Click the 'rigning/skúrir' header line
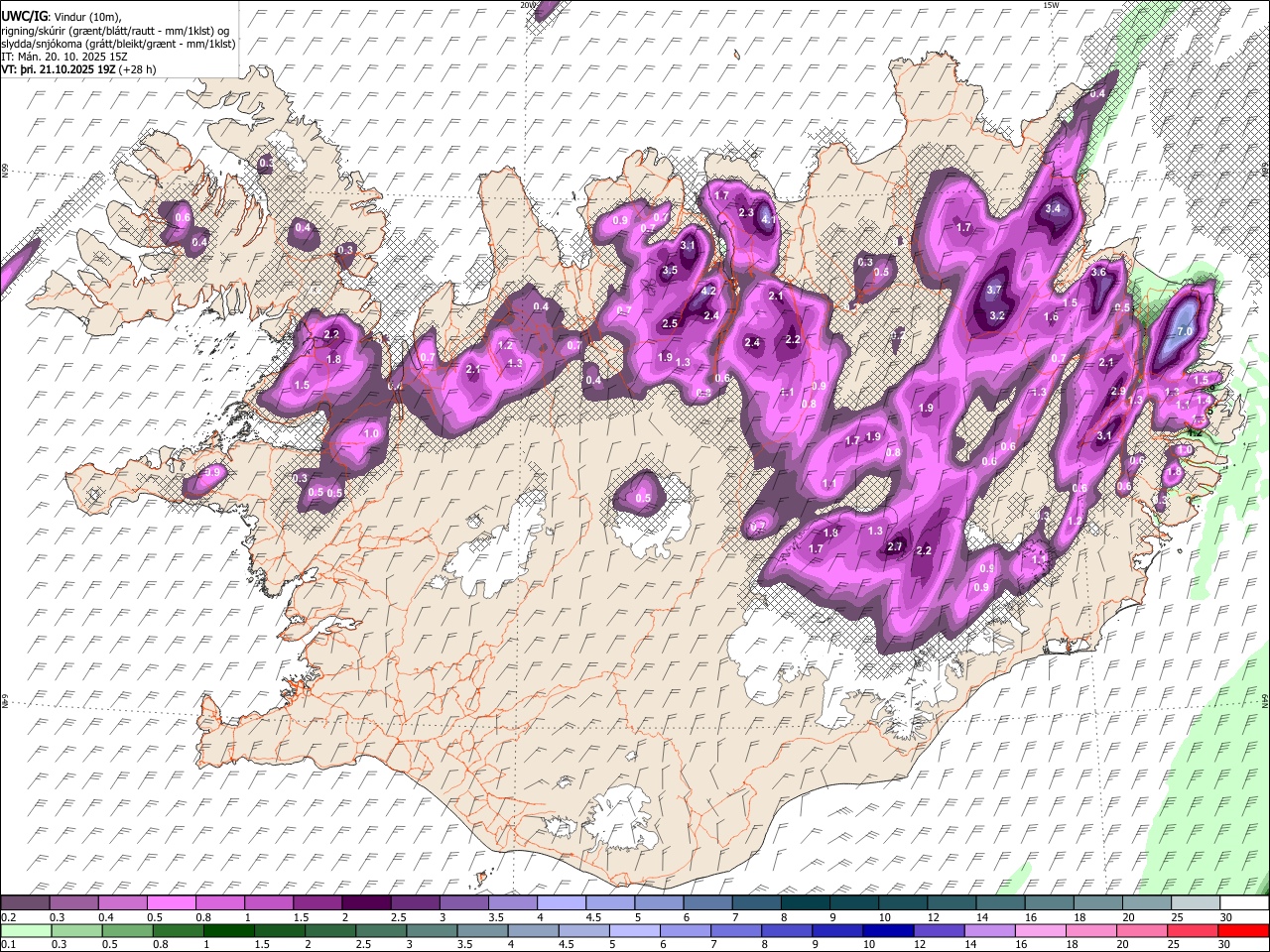This screenshot has width=1270, height=952. [115, 31]
